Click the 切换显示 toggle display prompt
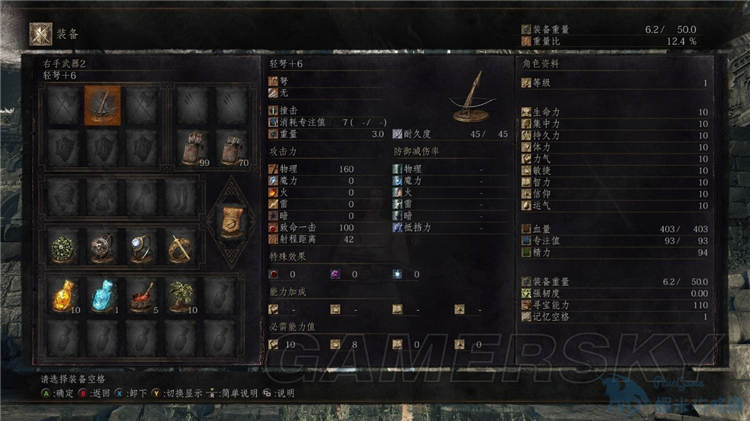Screen dimensions: 750x421 (177, 393)
